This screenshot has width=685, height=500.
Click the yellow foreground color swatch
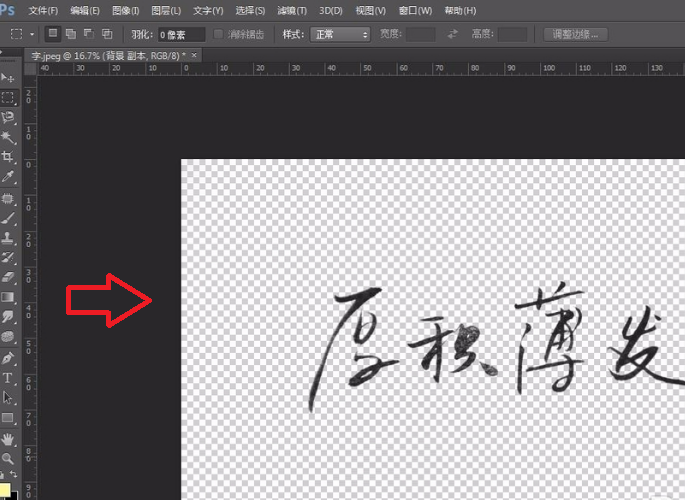[x=5, y=490]
